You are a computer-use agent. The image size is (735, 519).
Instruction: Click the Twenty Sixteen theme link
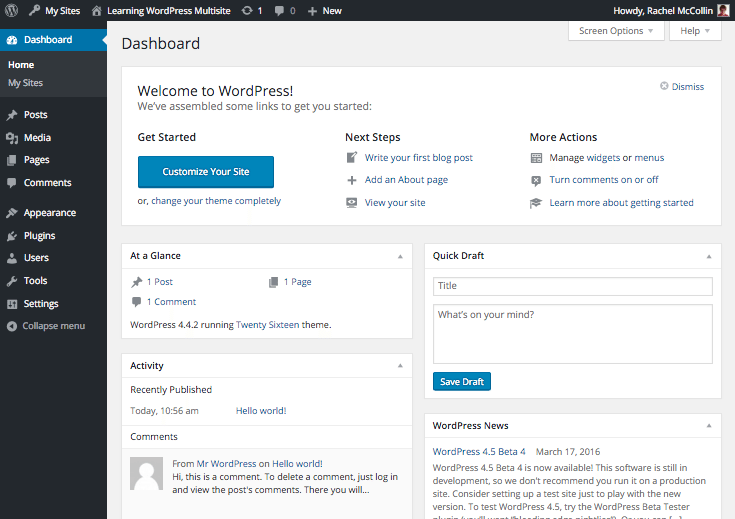pyautogui.click(x=267, y=325)
